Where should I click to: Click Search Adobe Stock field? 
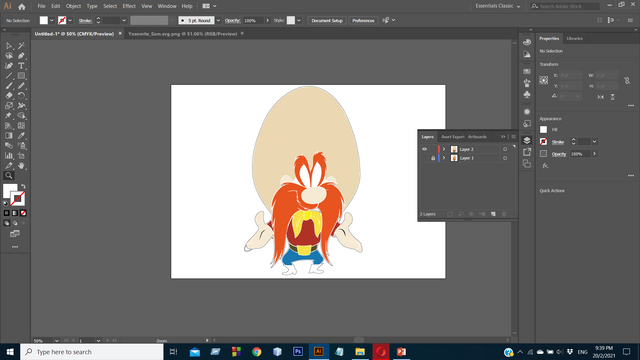[565, 6]
